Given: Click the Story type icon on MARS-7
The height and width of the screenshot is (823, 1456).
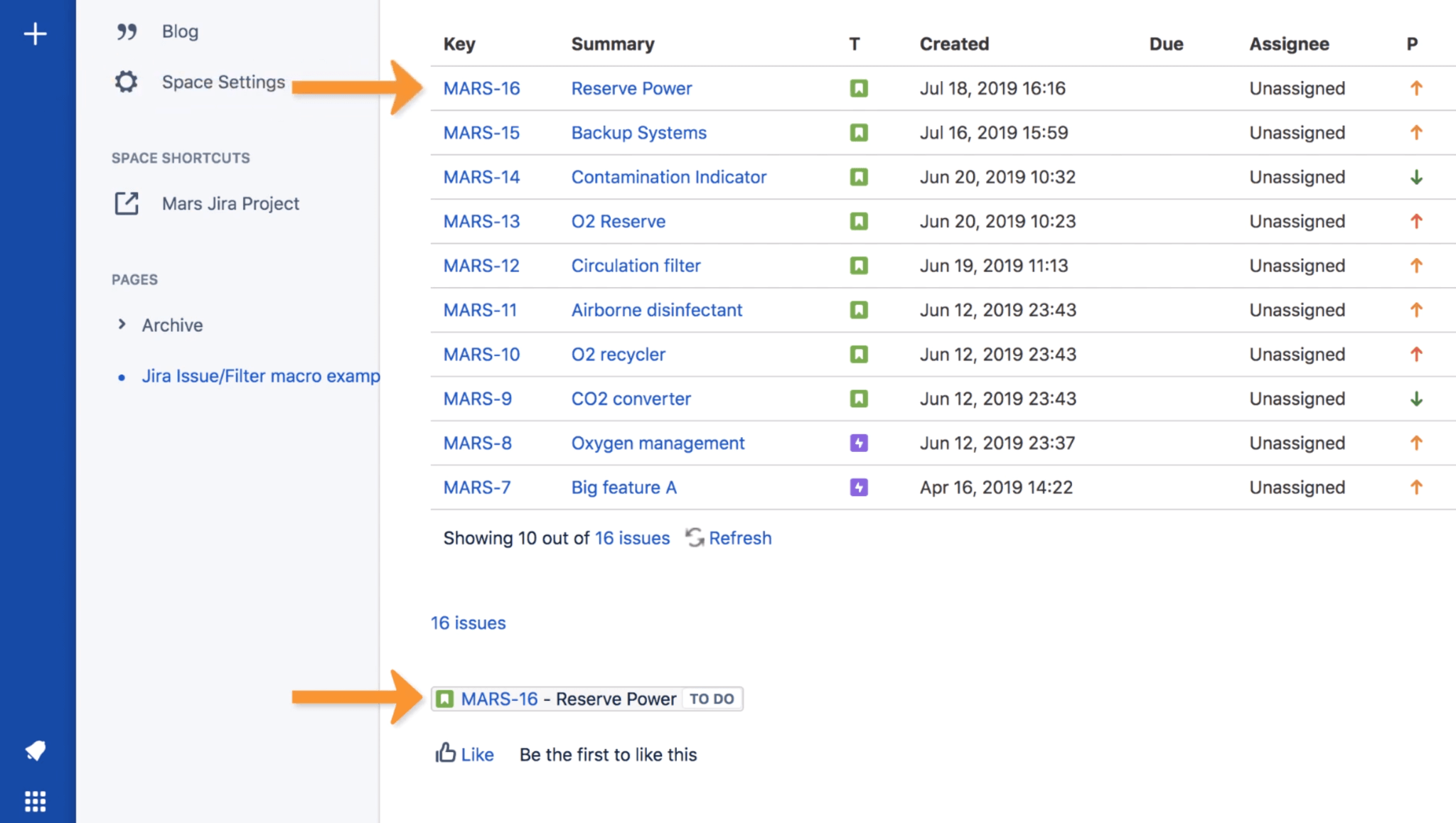Looking at the screenshot, I should click(859, 487).
